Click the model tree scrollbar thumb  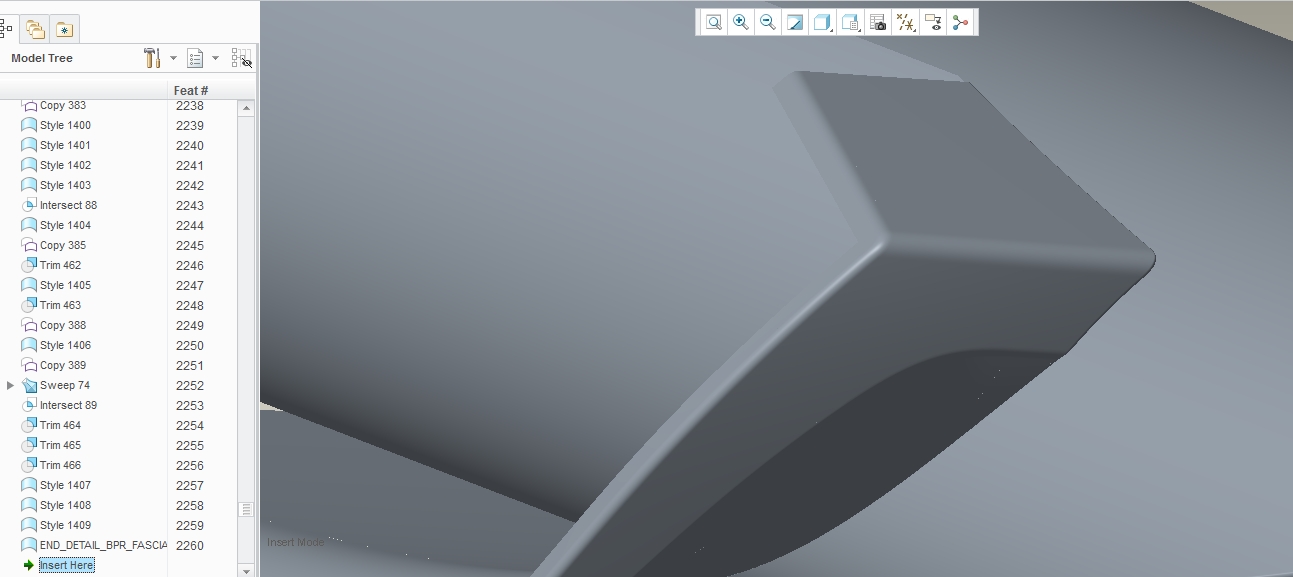pos(246,509)
